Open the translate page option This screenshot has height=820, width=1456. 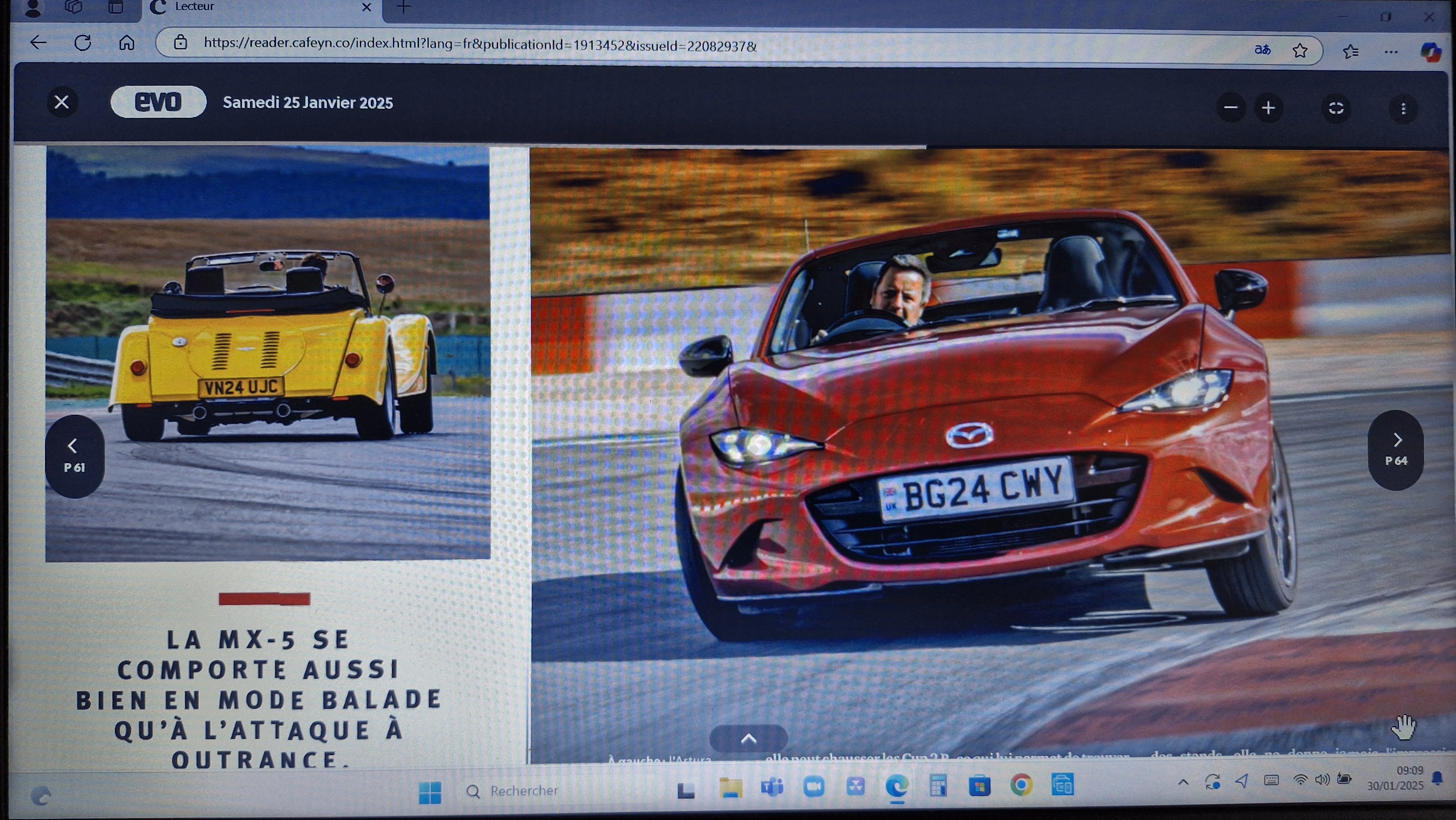click(1262, 50)
